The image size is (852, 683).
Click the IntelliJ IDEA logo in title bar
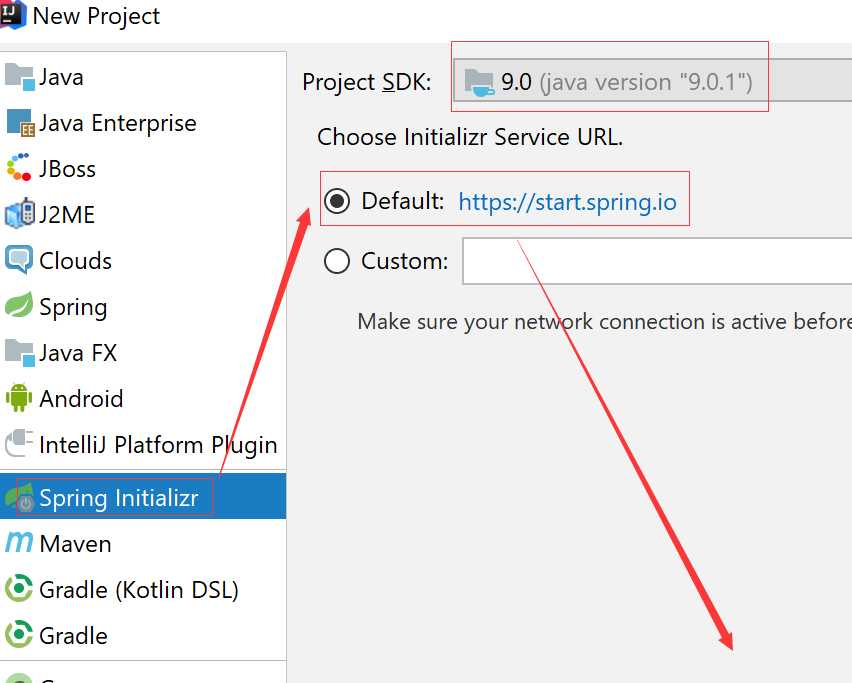[12, 14]
